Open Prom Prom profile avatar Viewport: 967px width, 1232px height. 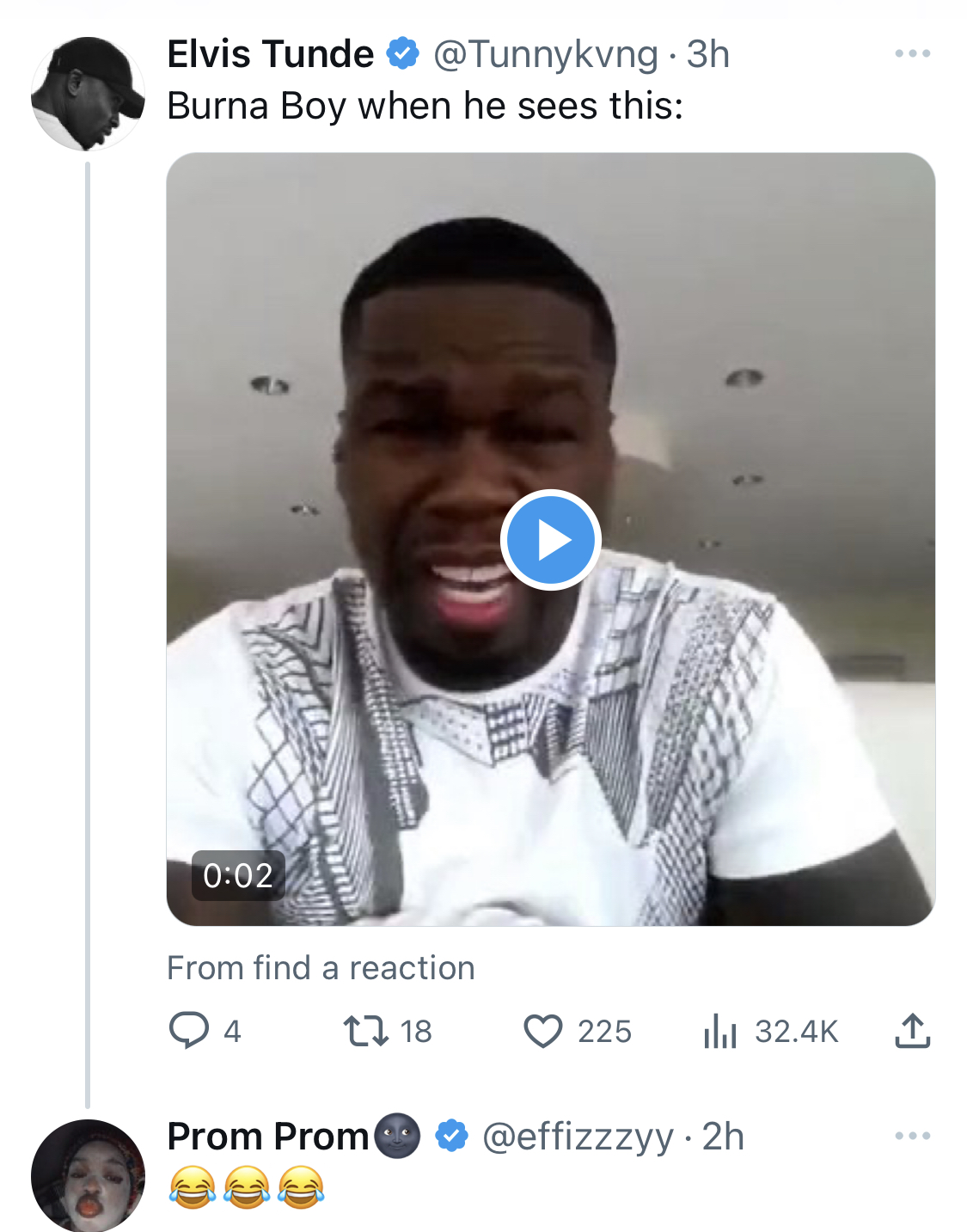88,1175
